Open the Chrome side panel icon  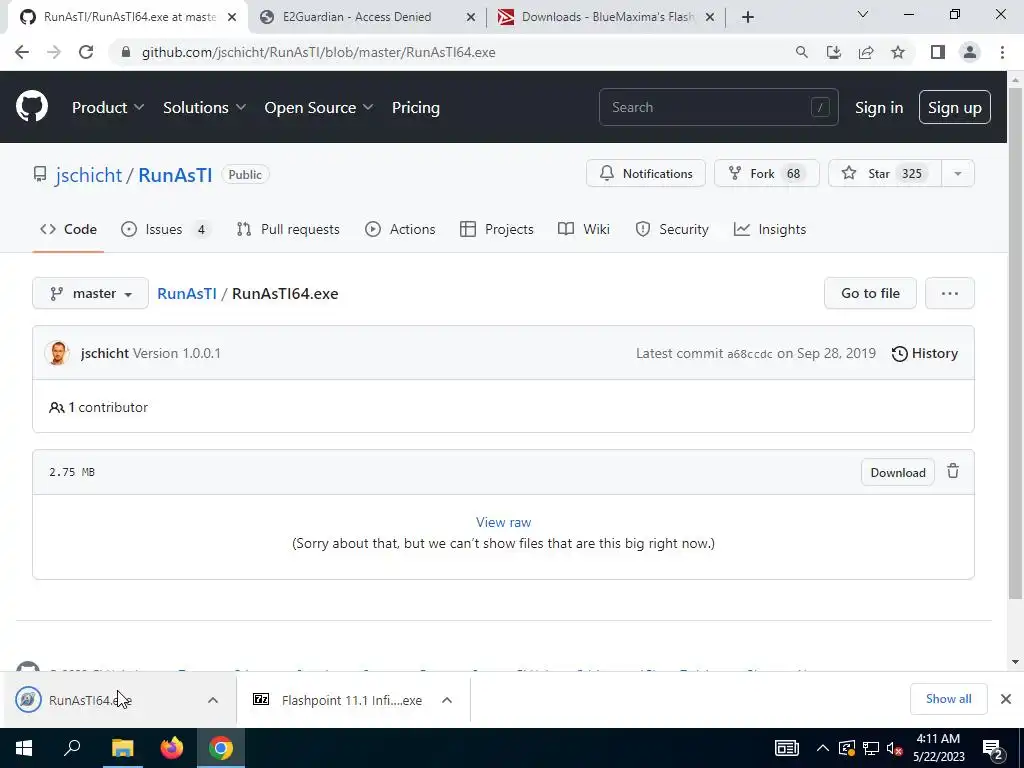pos(938,52)
